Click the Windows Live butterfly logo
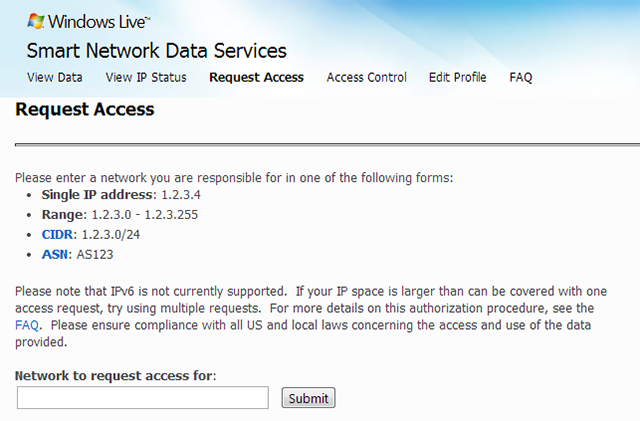Viewport: 640px width, 421px height. click(x=36, y=20)
